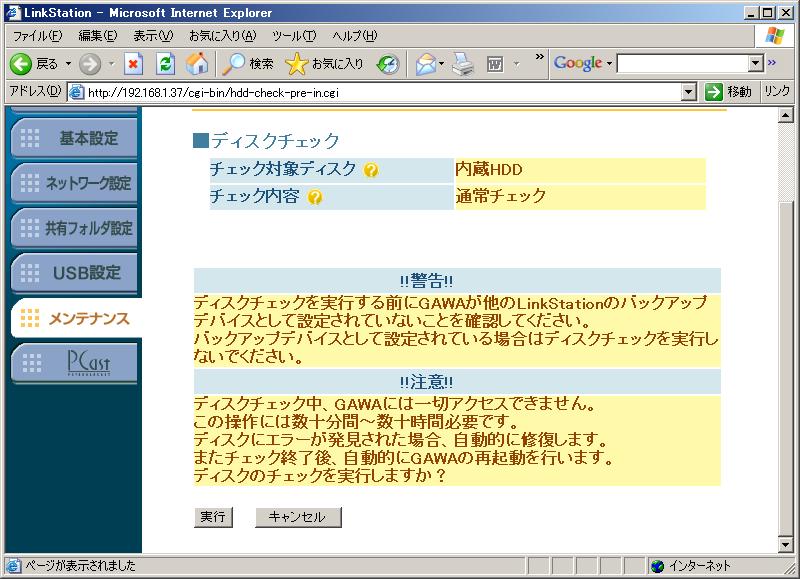Image resolution: width=800 pixels, height=579 pixels.
Task: Click リンク links bar label
Action: (777, 92)
